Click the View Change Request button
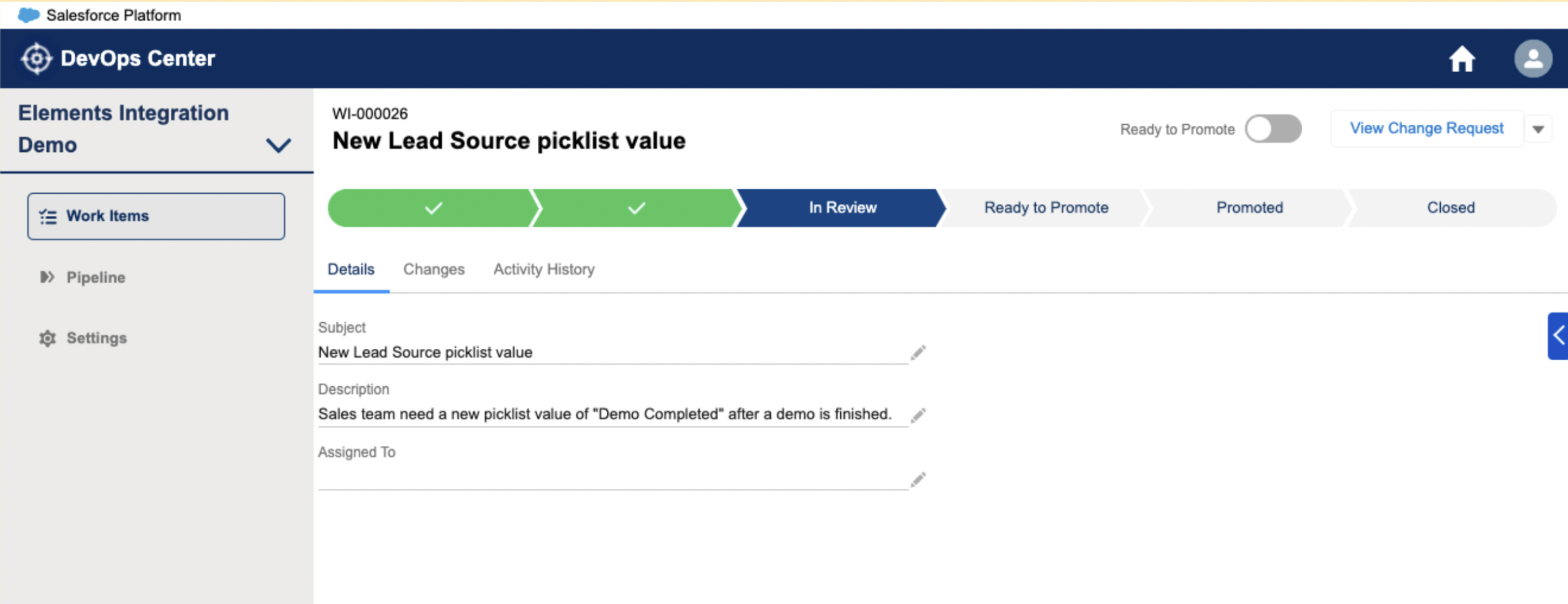Screen dimensions: 1568x604 tap(1427, 129)
